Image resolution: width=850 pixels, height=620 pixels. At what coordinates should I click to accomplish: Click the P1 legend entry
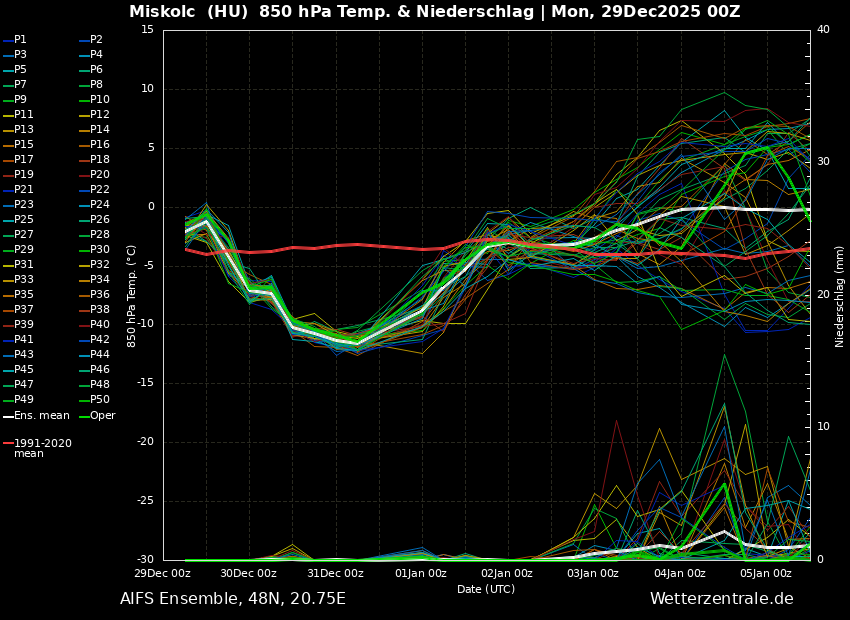(20, 40)
